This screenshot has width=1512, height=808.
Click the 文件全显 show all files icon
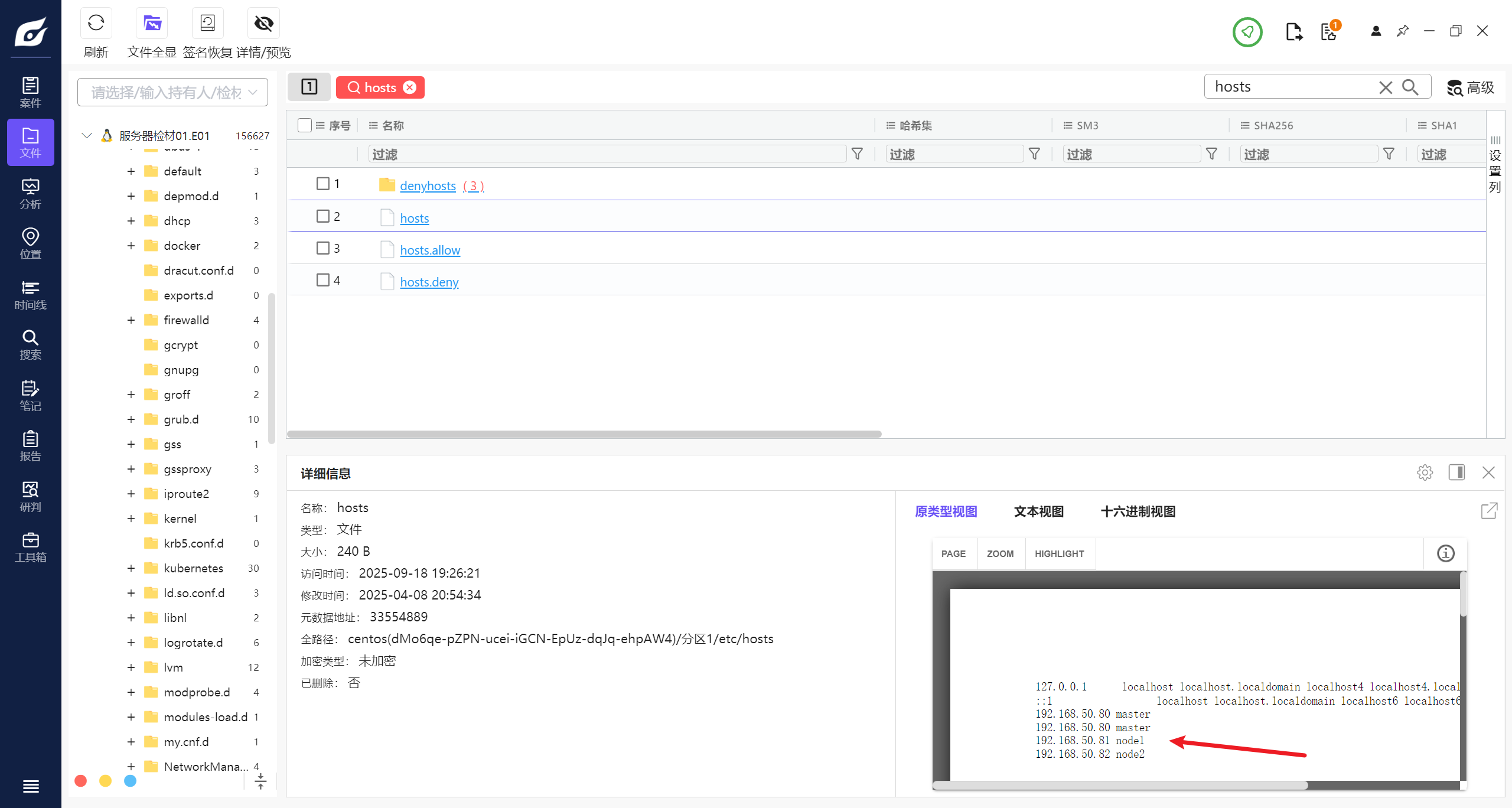(x=152, y=24)
